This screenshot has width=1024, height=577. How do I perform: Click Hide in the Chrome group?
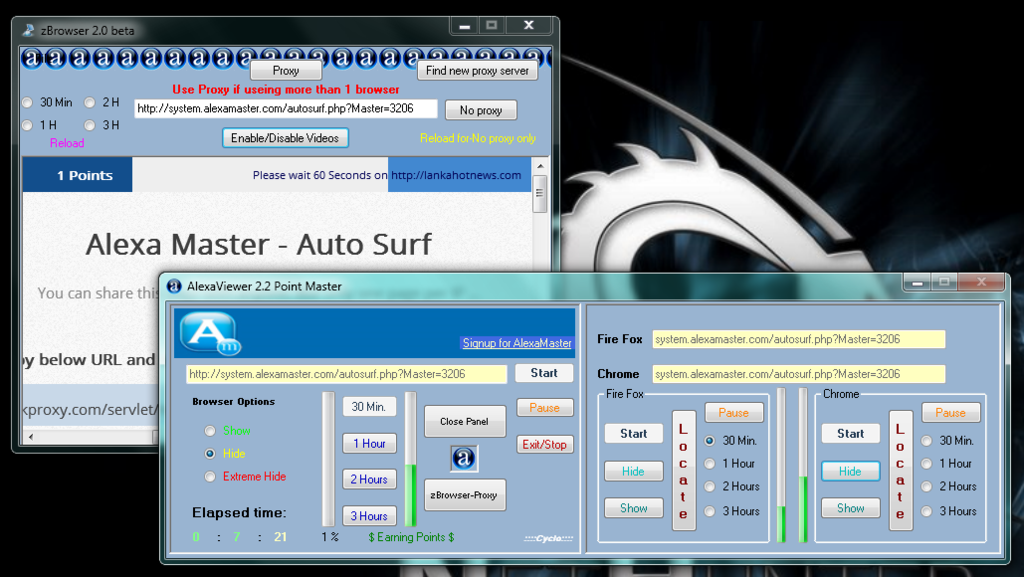(x=850, y=471)
